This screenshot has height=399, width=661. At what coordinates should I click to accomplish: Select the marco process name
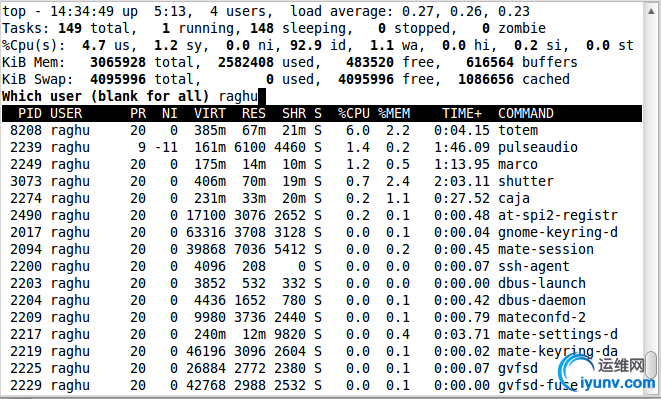(518, 164)
